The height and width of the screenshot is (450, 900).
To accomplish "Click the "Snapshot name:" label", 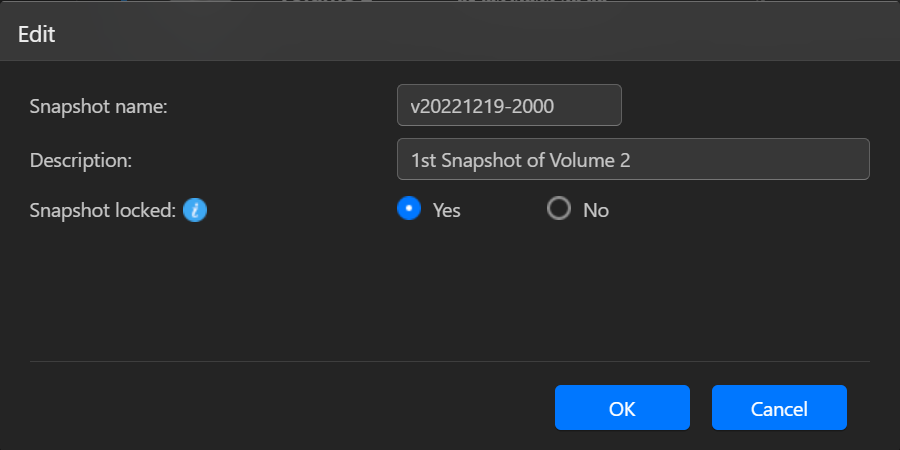I will [98, 106].
